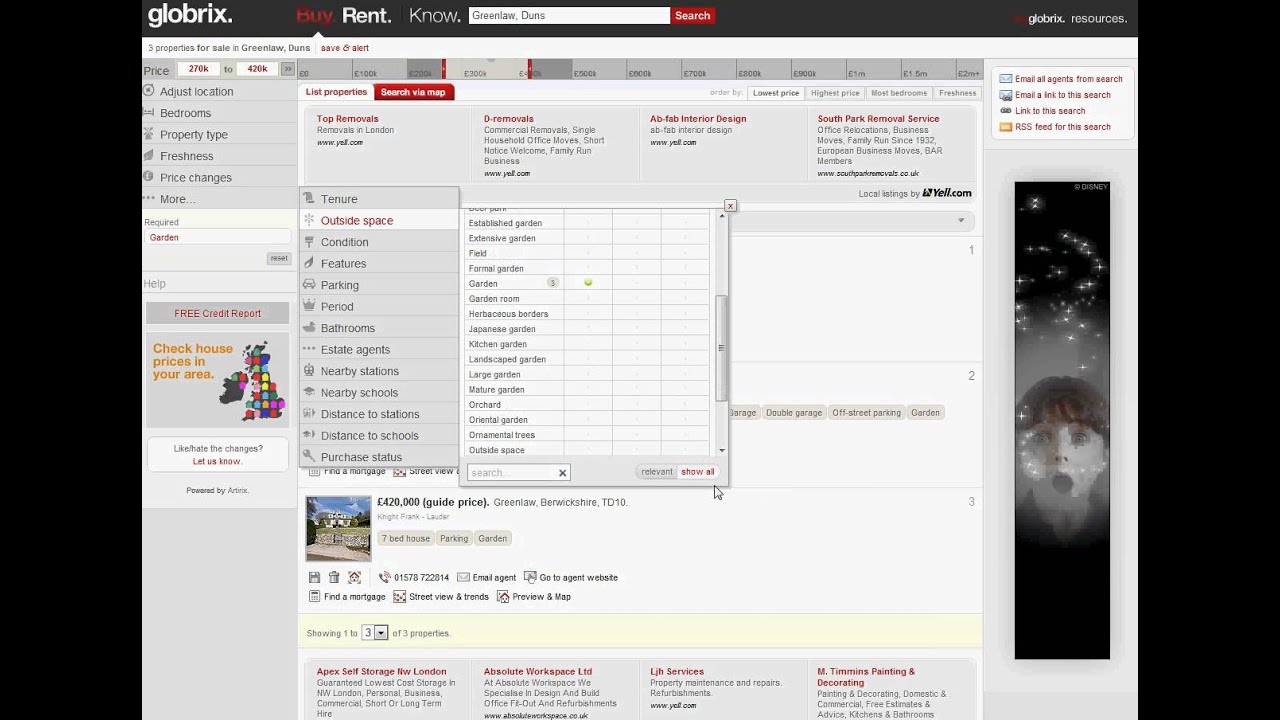This screenshot has height=720, width=1280.
Task: Click the red Search button
Action: (x=692, y=15)
